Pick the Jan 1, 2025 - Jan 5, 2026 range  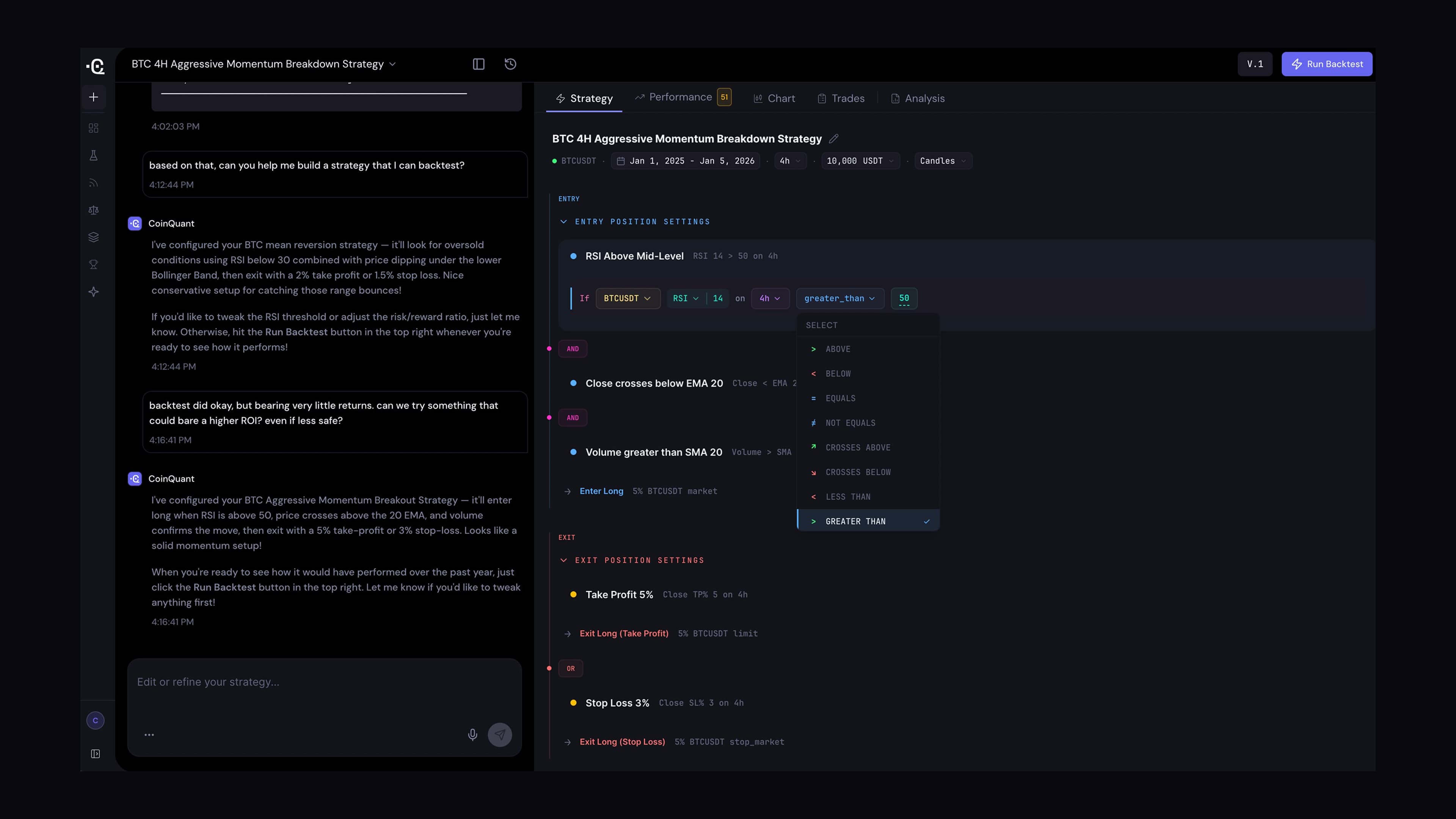click(686, 161)
